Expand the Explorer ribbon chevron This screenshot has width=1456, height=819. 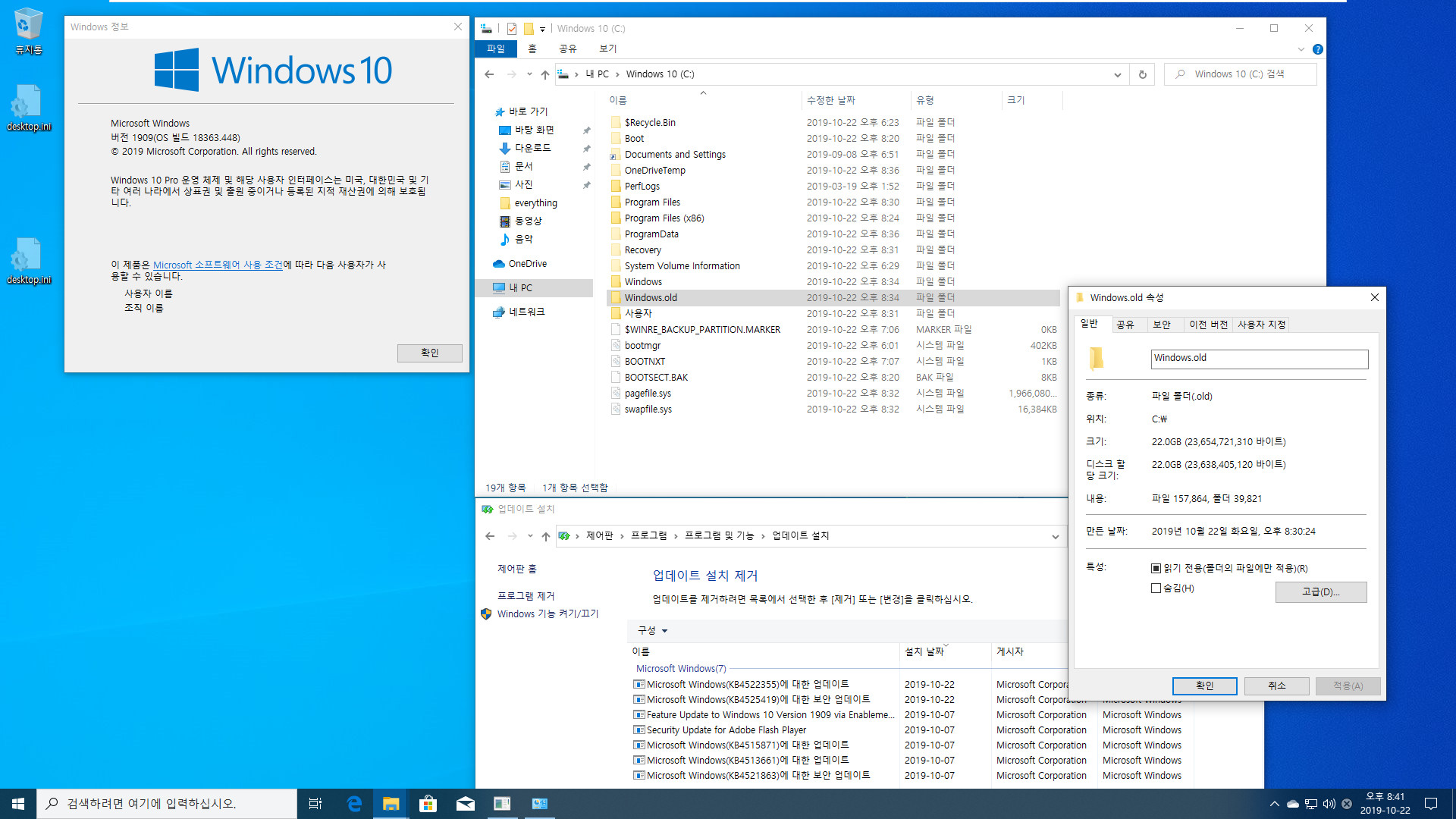(1301, 49)
